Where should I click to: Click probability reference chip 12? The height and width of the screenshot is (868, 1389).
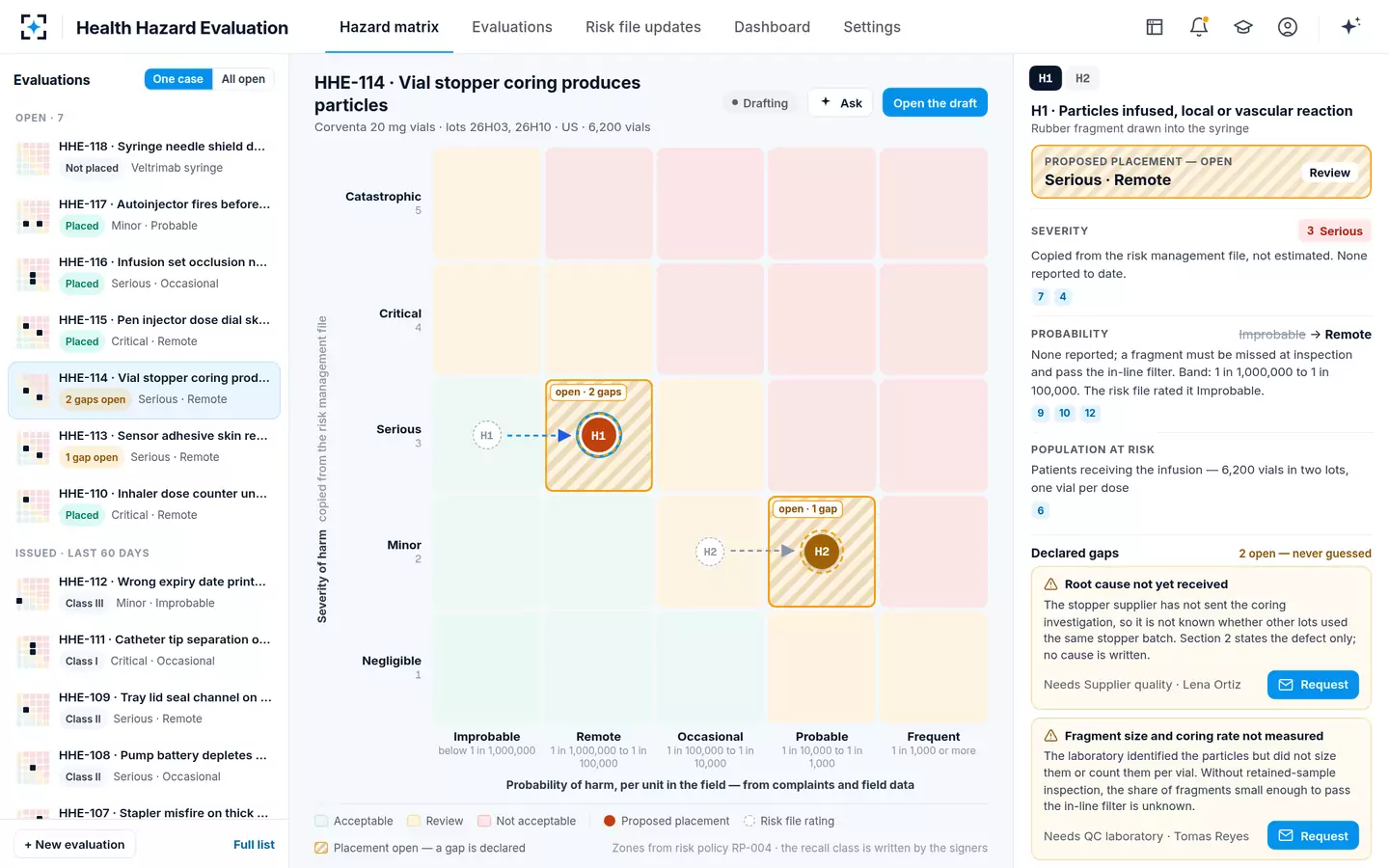coord(1090,413)
